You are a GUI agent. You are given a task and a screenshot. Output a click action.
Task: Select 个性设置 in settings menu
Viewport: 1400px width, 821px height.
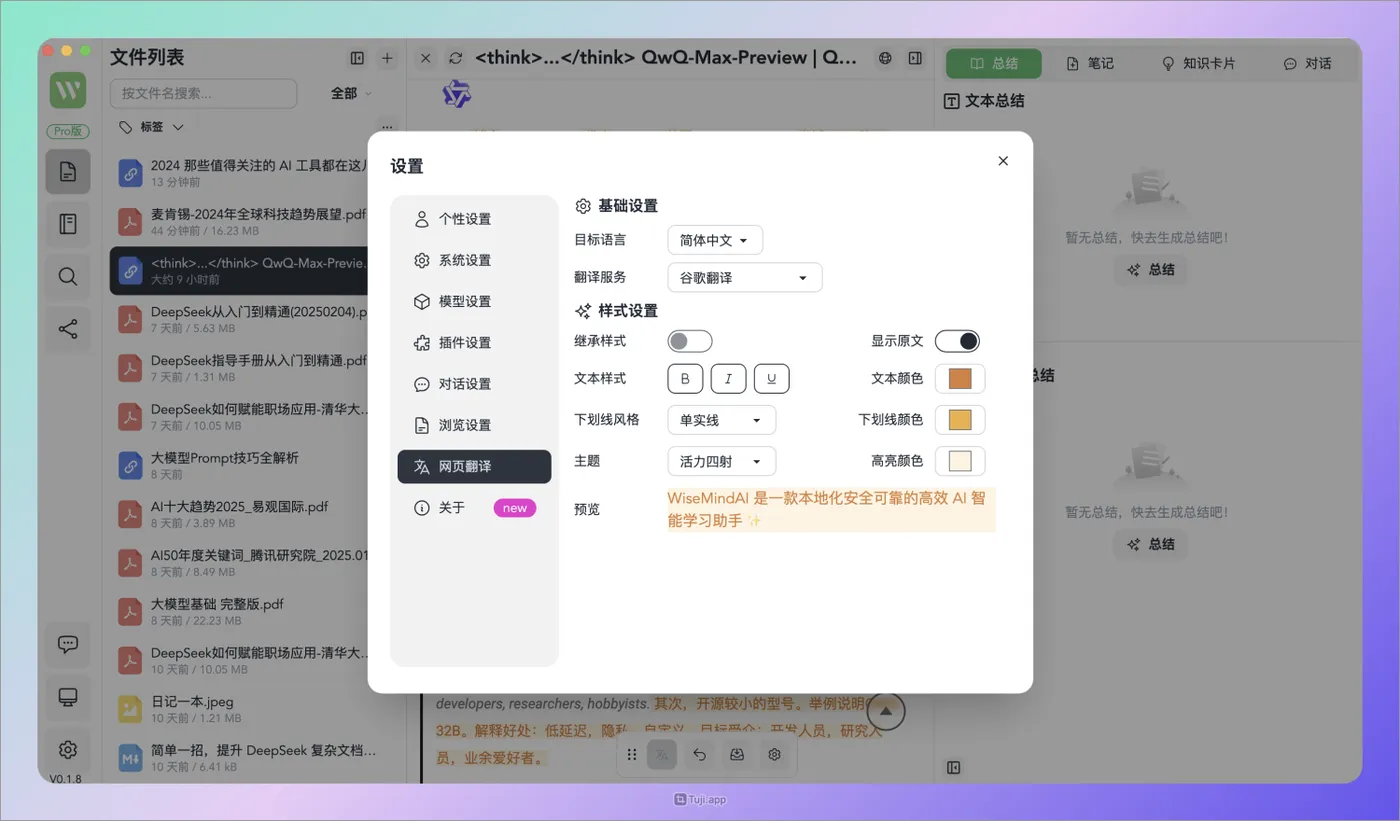[474, 219]
